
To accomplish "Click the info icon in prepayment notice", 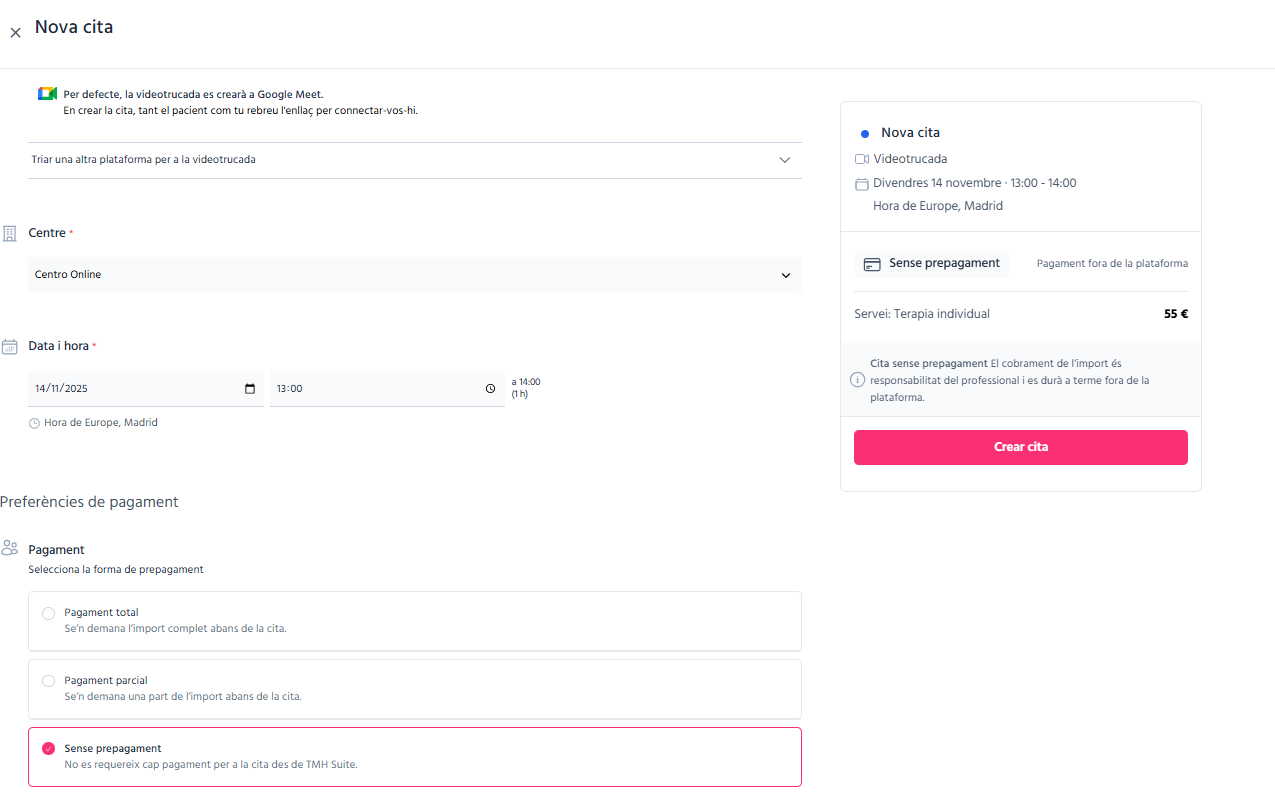I will [x=857, y=380].
